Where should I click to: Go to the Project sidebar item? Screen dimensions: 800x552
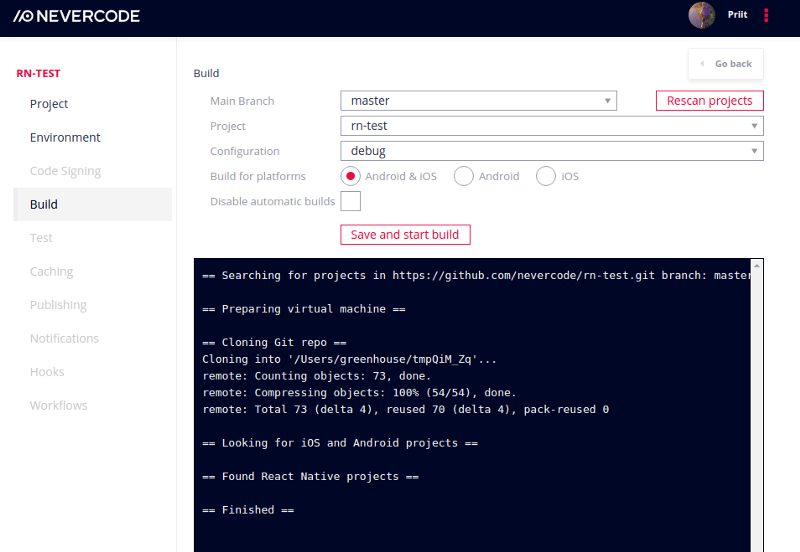pyautogui.click(x=49, y=104)
